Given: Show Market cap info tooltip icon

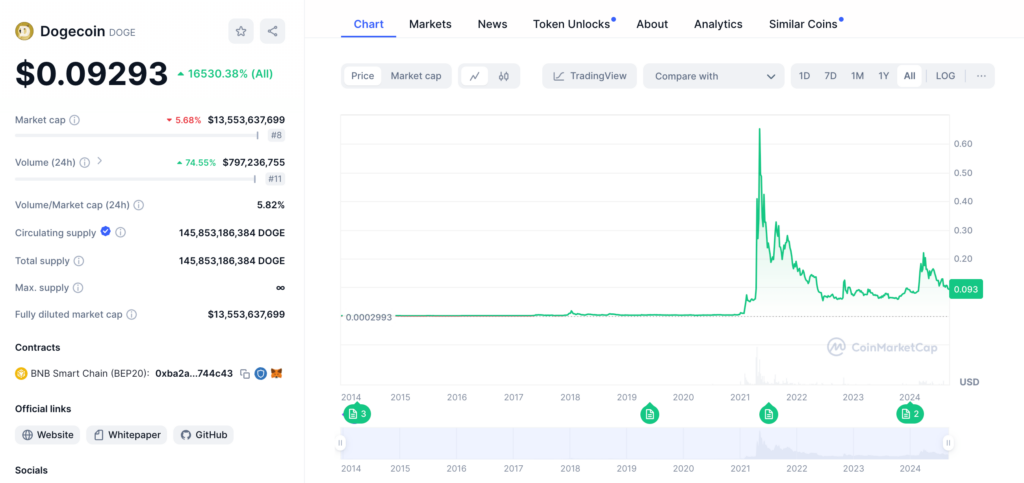Looking at the screenshot, I should tap(74, 120).
